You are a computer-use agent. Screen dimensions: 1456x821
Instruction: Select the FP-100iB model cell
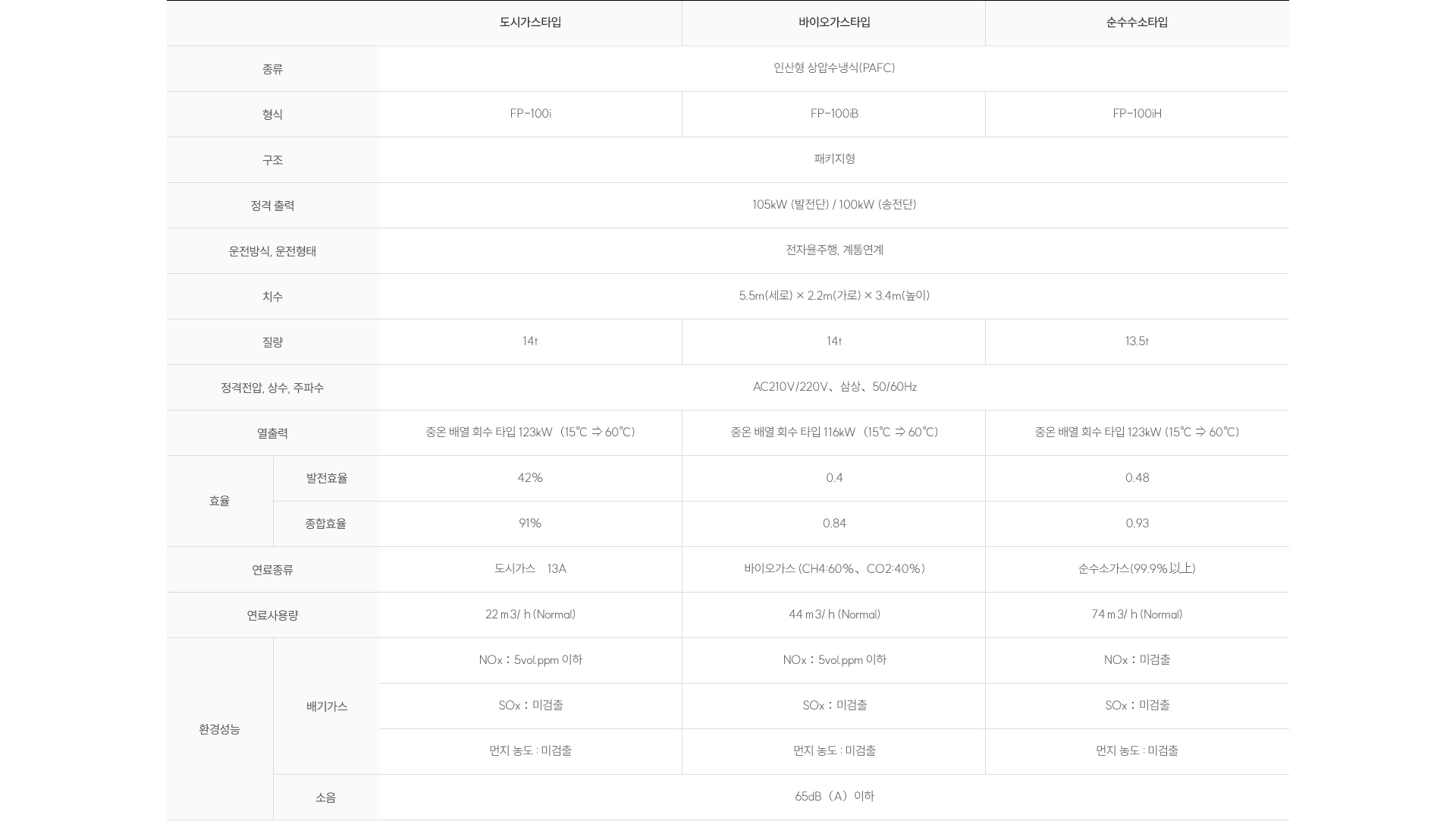tap(834, 114)
